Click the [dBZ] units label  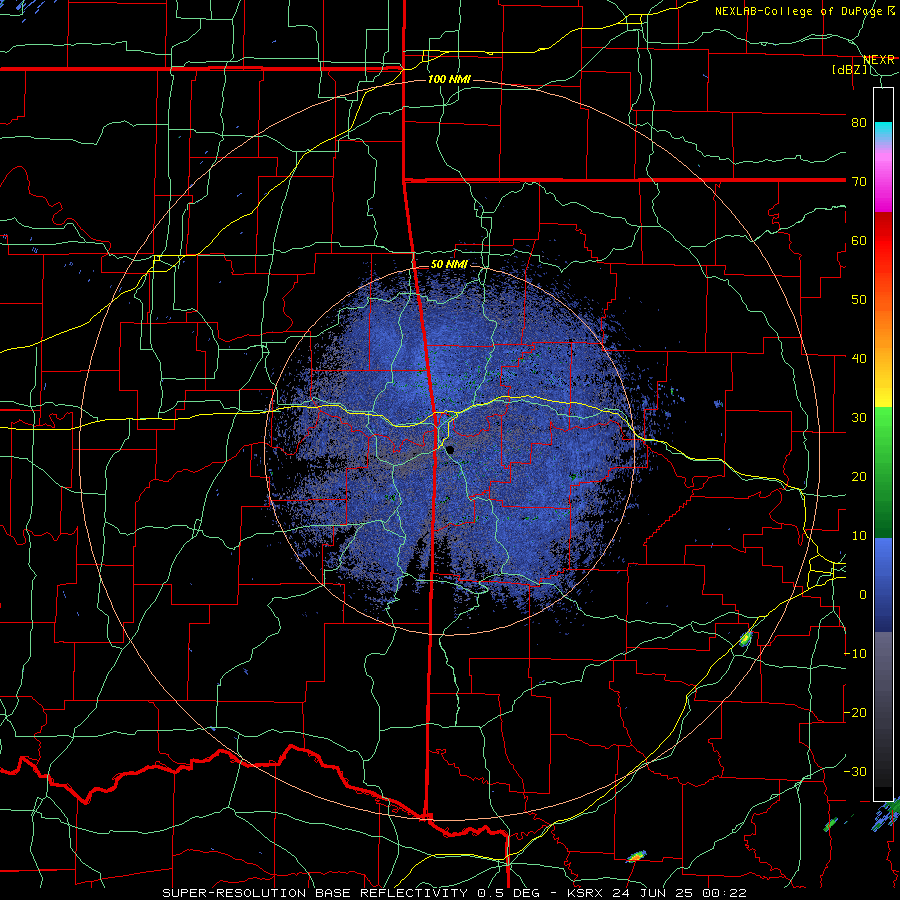[x=849, y=70]
